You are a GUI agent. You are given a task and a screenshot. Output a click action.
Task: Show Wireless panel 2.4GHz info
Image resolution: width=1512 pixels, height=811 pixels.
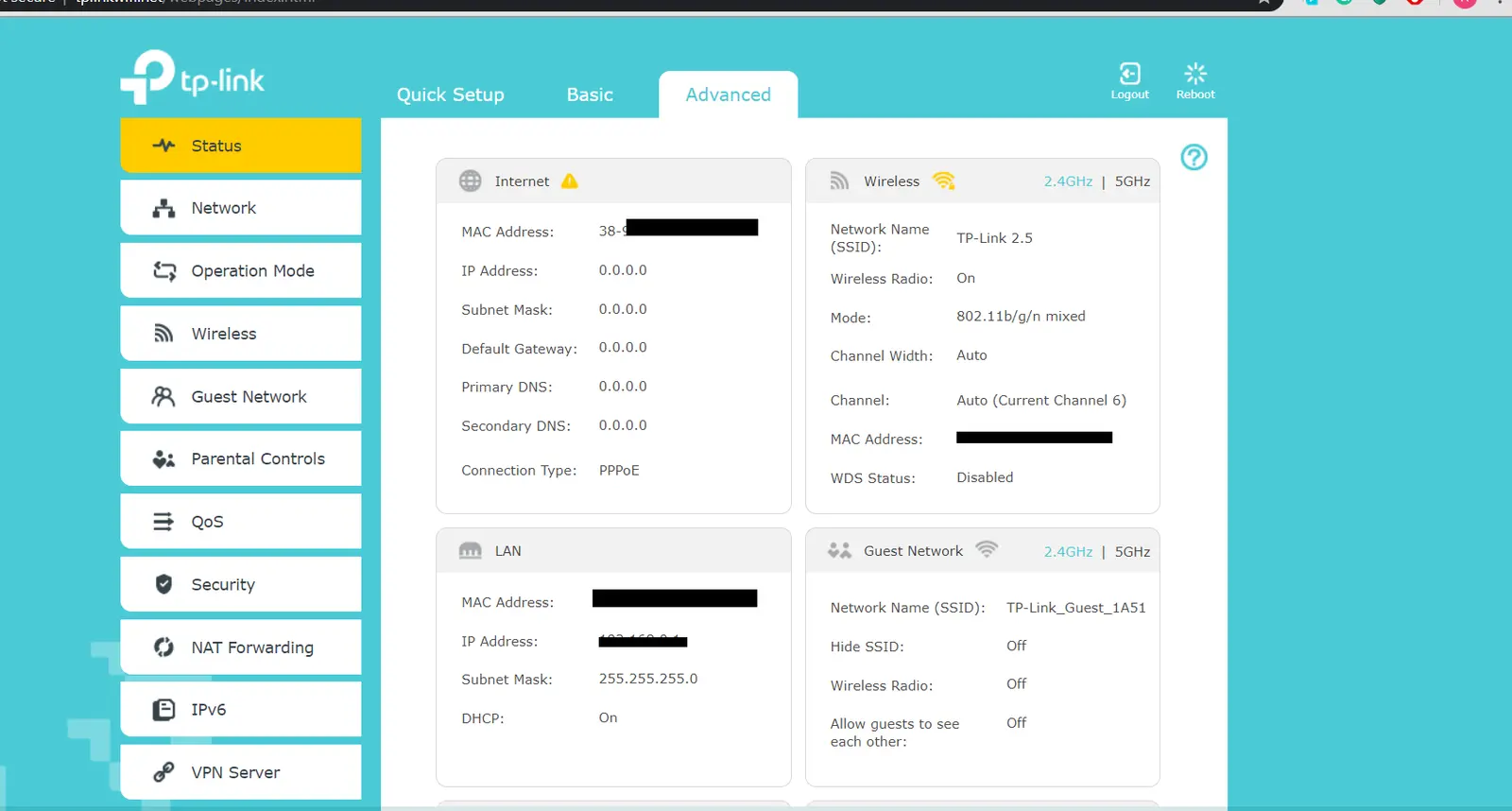[x=1068, y=181]
